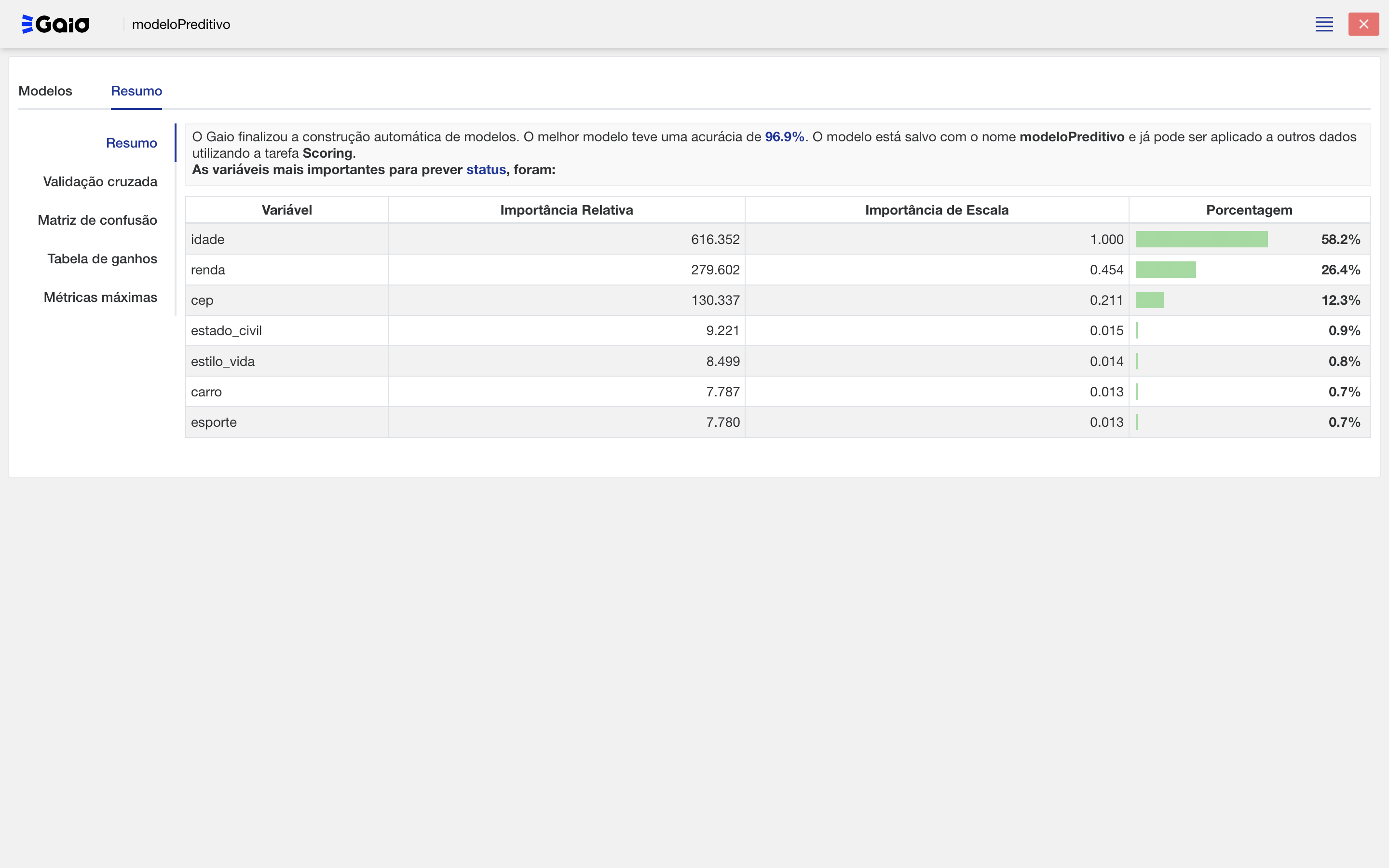Screen dimensions: 1389x868
Task: Show the Matriz de confusão
Action: (x=97, y=220)
